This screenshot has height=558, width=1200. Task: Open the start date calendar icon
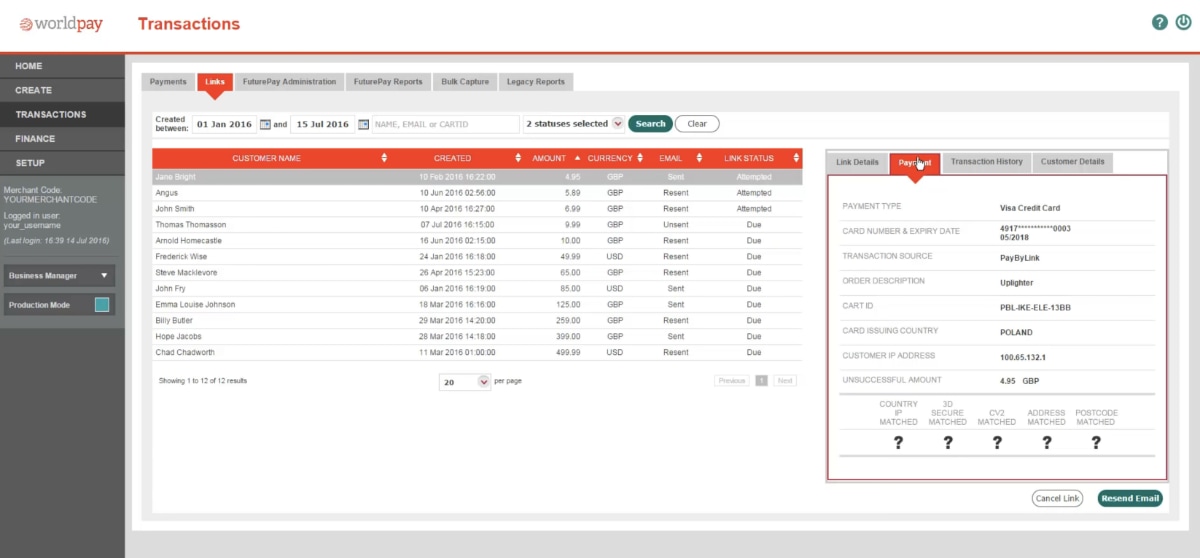[x=265, y=124]
